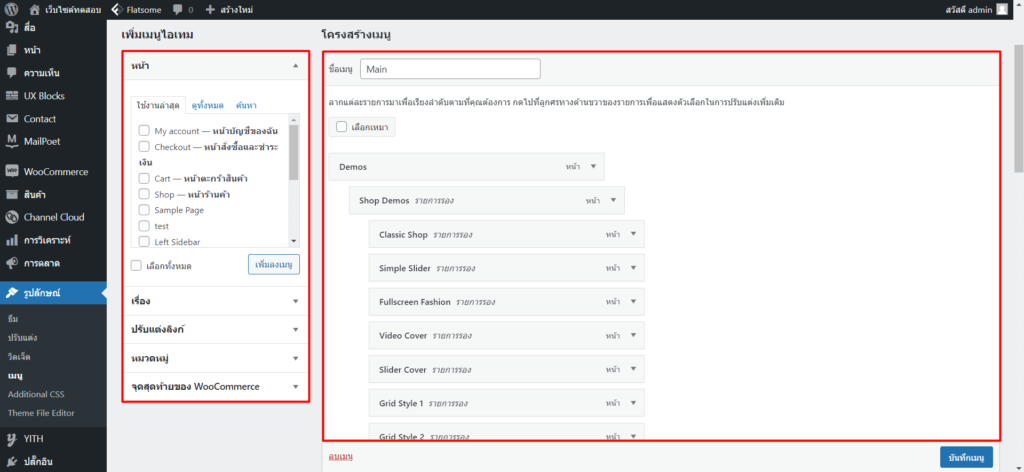Check the Left Sidebar page checkbox

point(144,242)
